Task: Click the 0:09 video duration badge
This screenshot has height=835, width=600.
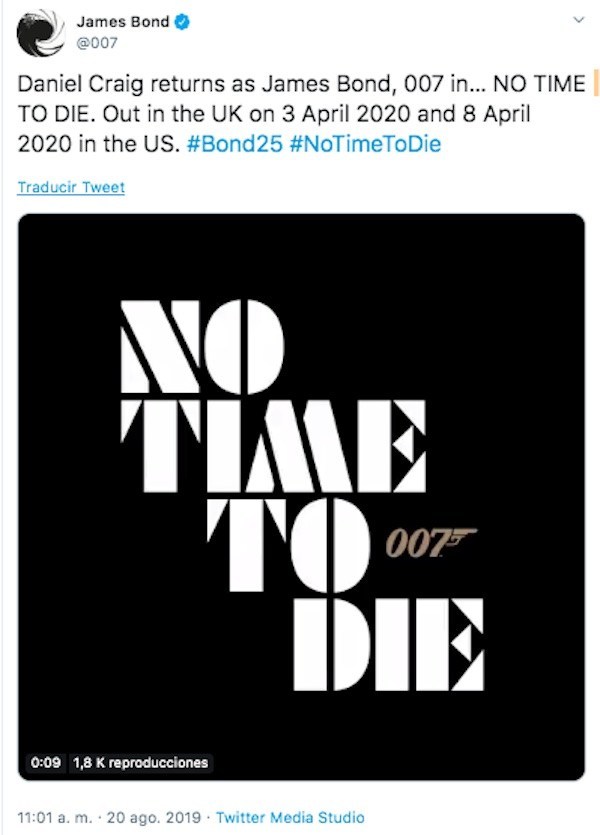Action: 47,762
